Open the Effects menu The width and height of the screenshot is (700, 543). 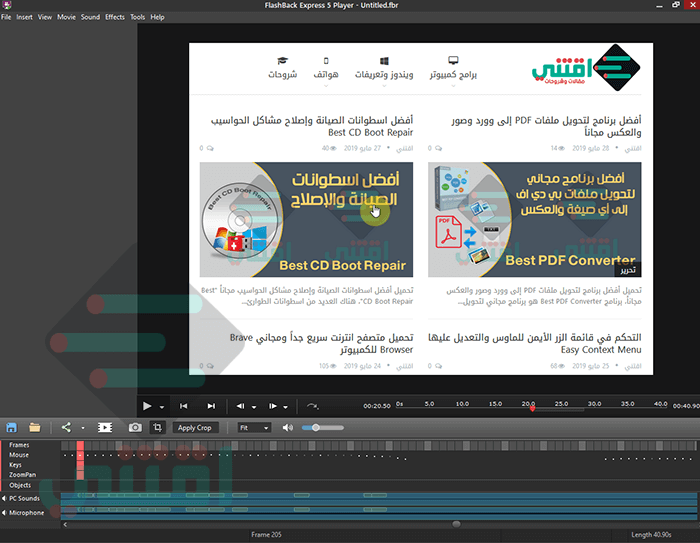[x=115, y=17]
